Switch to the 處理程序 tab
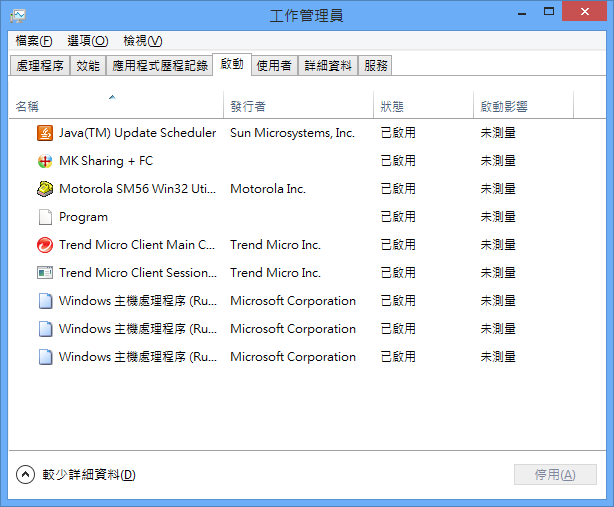 pyautogui.click(x=40, y=65)
